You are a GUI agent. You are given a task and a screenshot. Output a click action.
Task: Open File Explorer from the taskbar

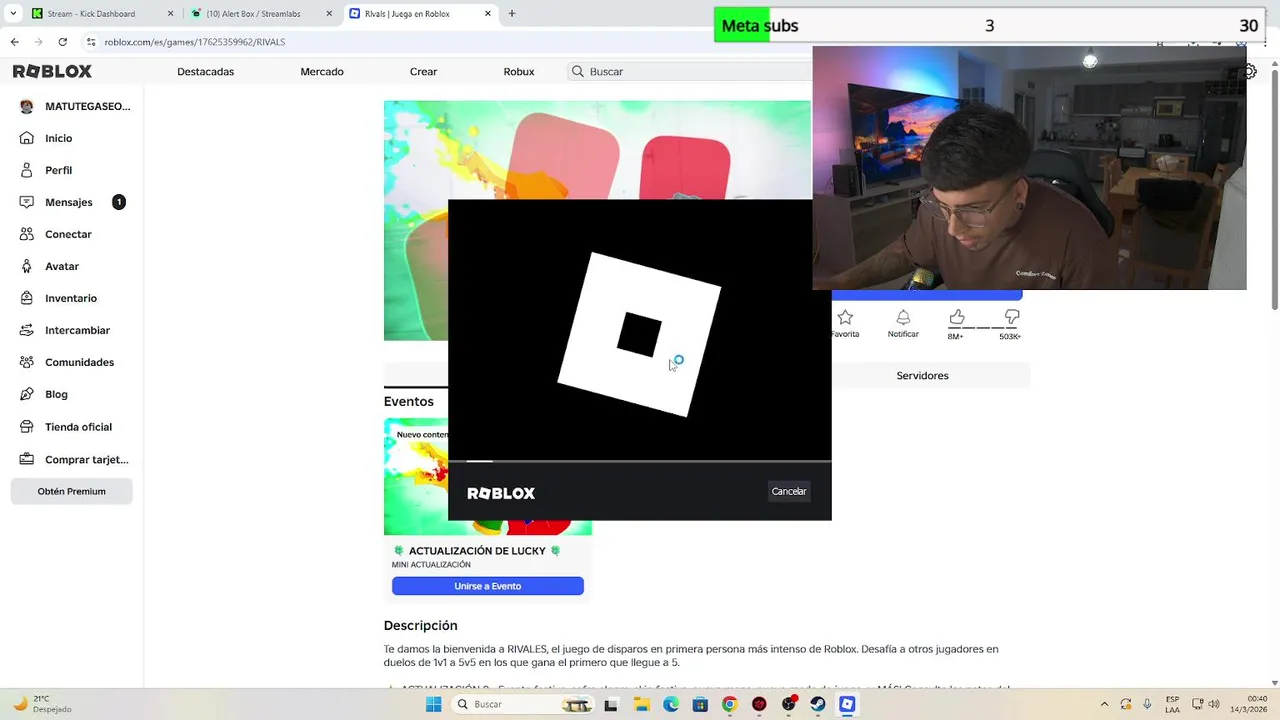click(x=641, y=704)
